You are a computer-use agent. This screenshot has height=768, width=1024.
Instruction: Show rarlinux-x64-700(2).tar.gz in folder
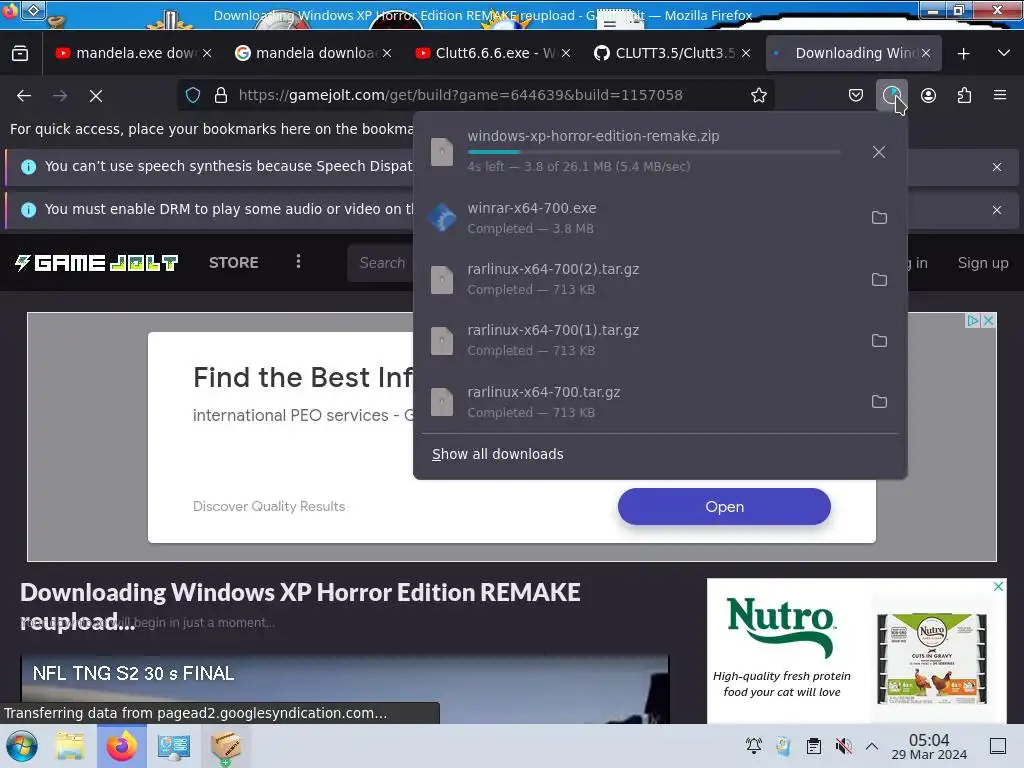tap(879, 280)
